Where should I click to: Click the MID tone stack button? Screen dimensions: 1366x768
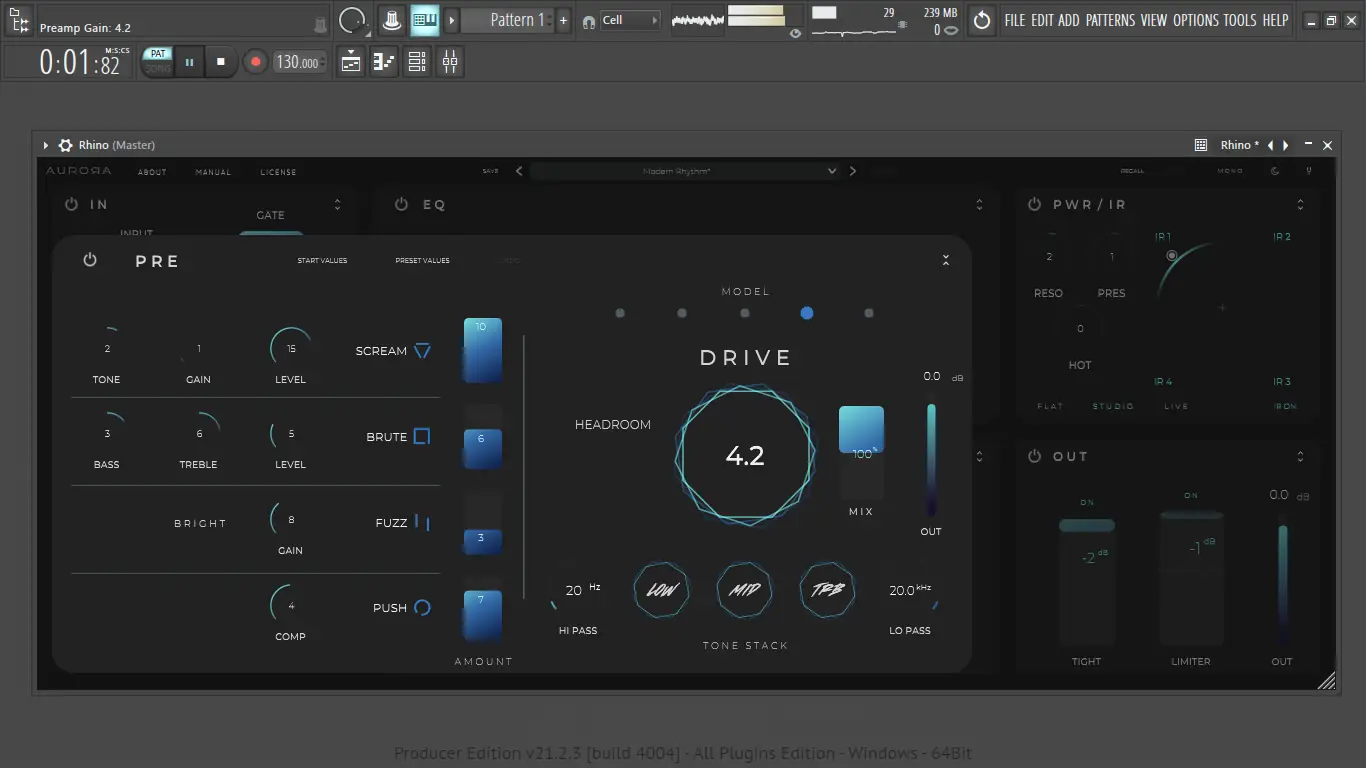pos(744,590)
